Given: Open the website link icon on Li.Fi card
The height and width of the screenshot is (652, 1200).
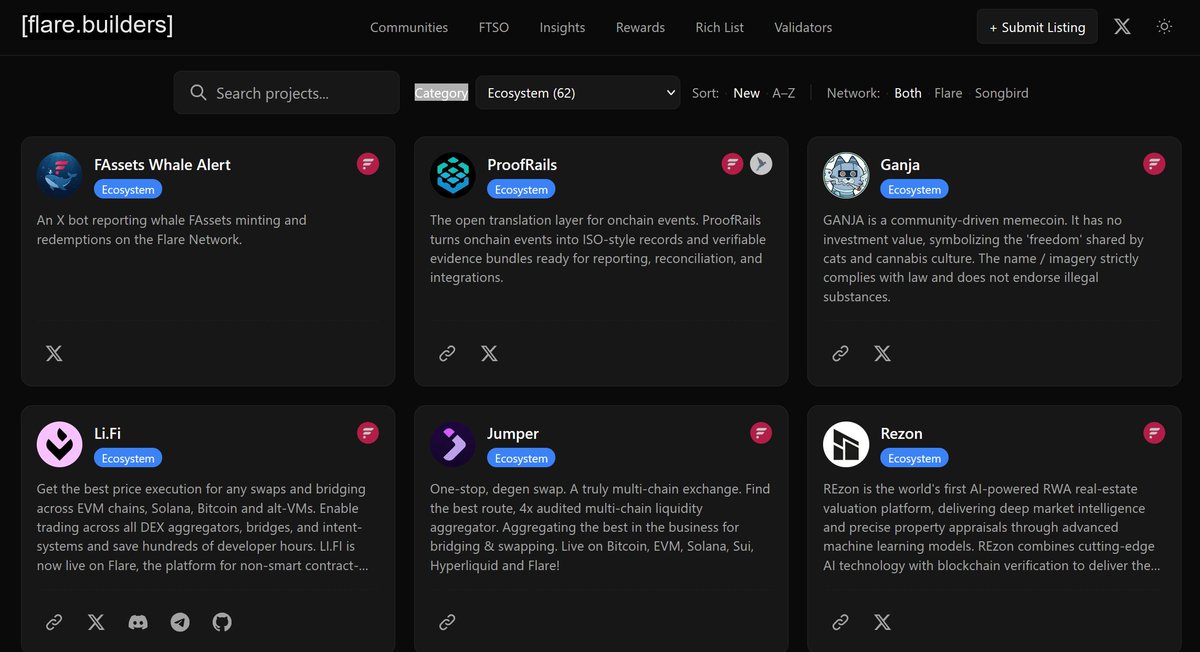Looking at the screenshot, I should tap(54, 622).
